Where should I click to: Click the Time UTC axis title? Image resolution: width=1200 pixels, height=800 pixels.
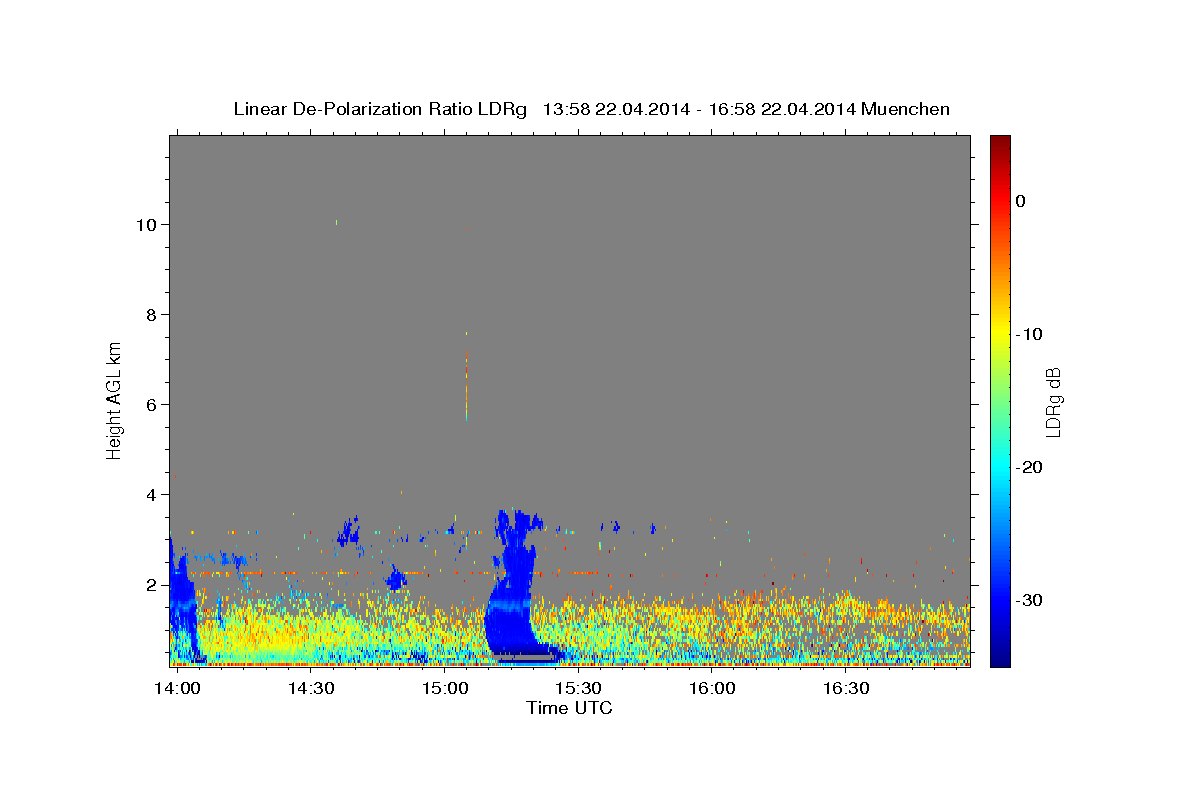point(569,708)
